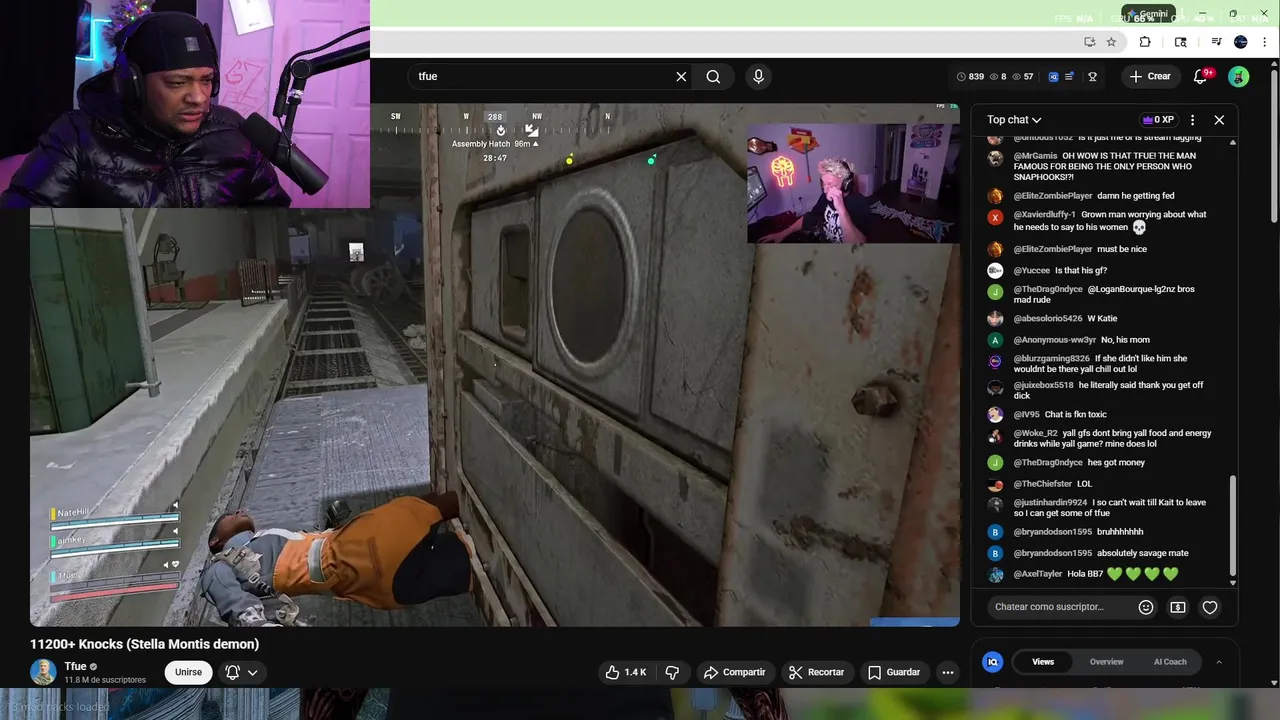Click the video title 11200+ Knocks
The width and height of the screenshot is (1280, 720).
[144, 644]
